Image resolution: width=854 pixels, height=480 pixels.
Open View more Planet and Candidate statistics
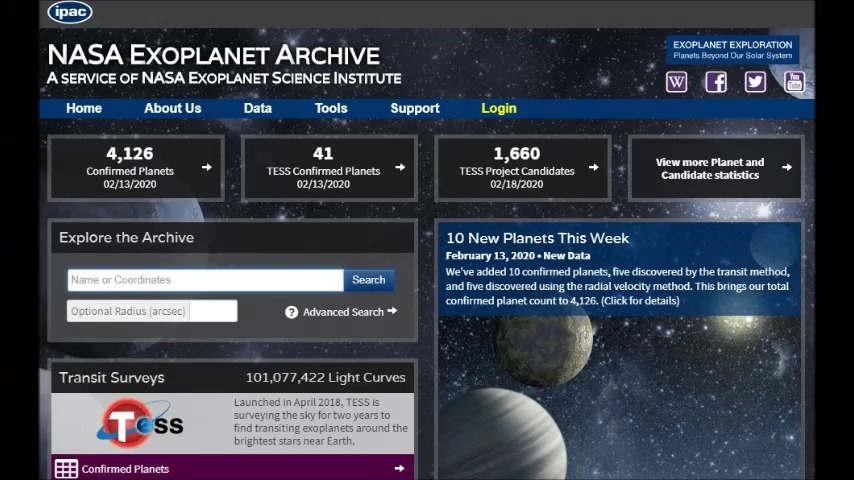[x=710, y=168]
